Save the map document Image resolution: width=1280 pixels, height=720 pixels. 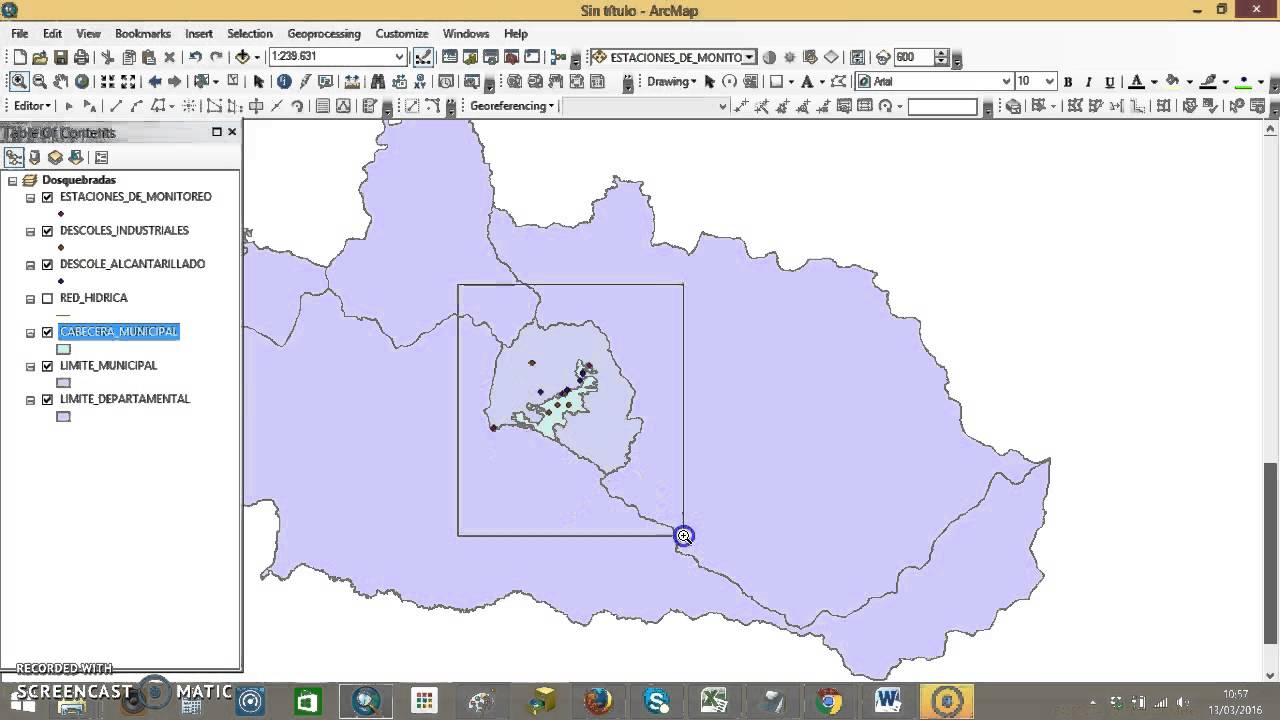point(59,57)
